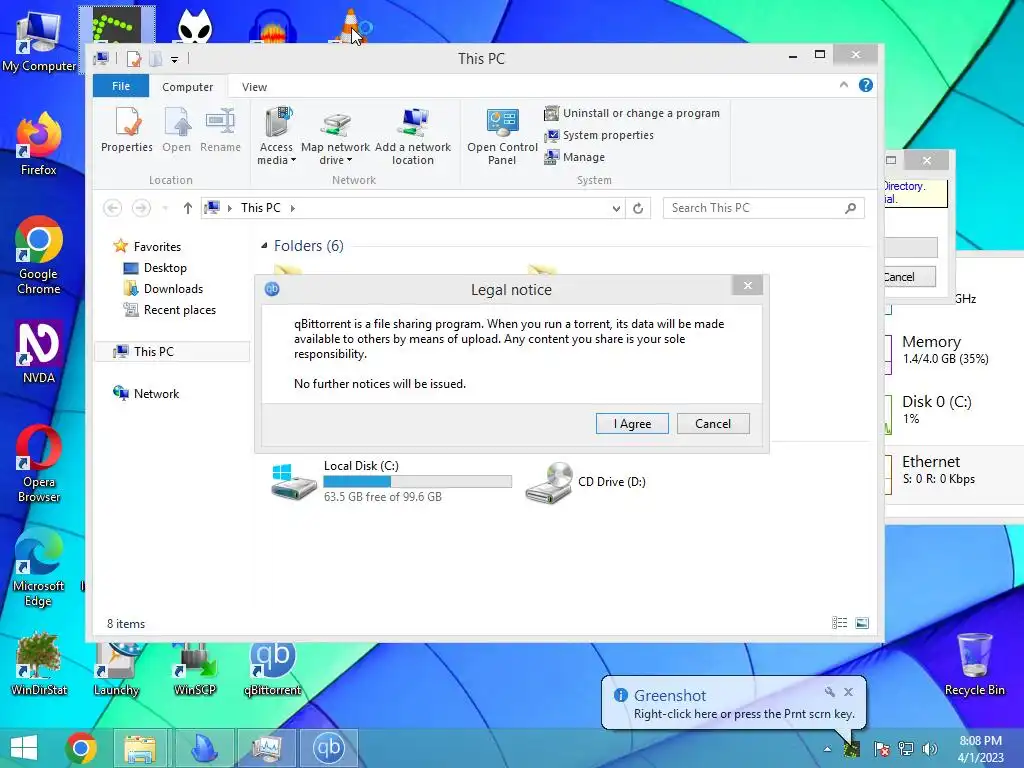Launch the Opera Browser desktop shortcut
Image resolution: width=1024 pixels, height=768 pixels.
pos(39,464)
